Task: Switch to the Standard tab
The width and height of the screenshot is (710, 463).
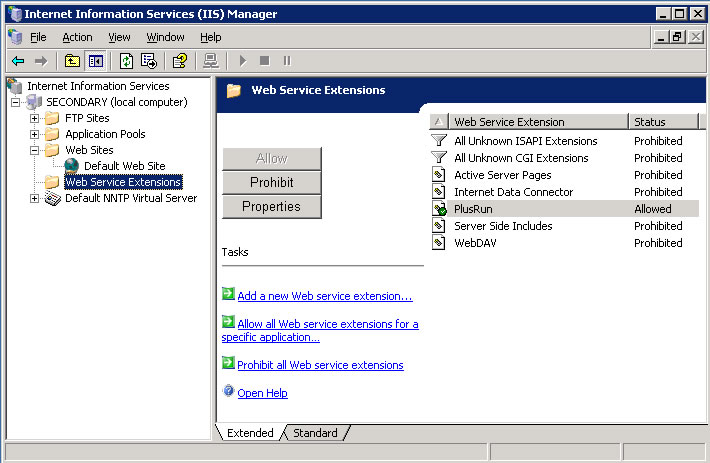Action: click(x=315, y=433)
